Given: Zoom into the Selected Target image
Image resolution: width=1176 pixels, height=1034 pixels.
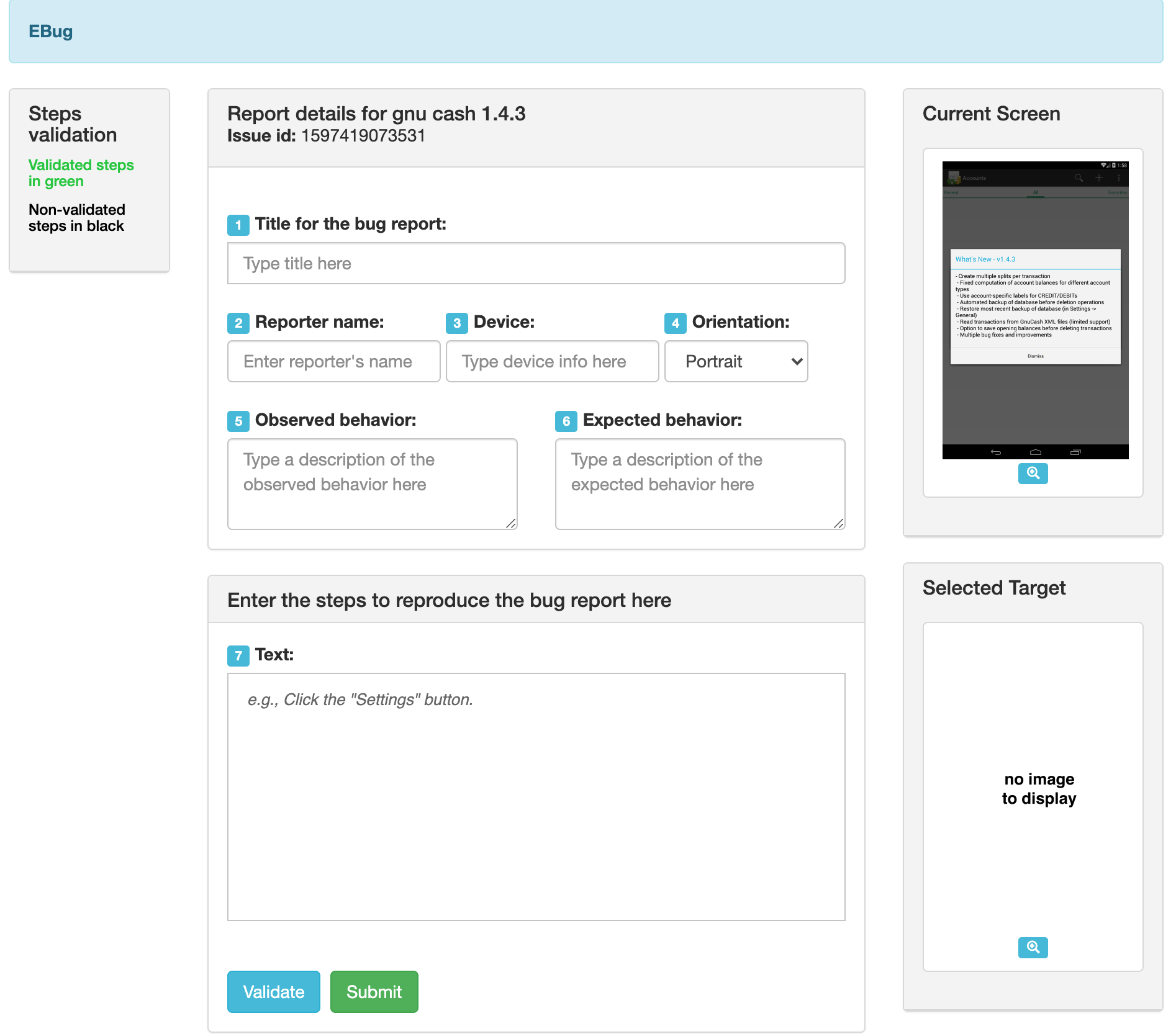Looking at the screenshot, I should click(x=1033, y=948).
